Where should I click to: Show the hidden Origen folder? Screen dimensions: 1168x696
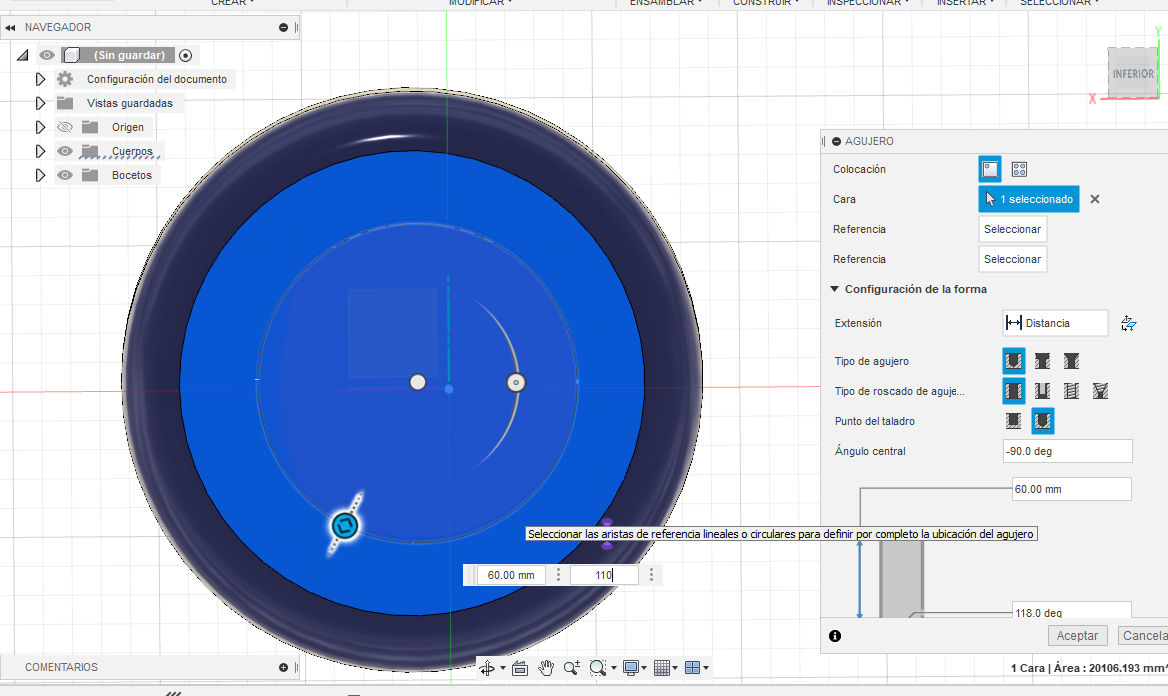65,127
